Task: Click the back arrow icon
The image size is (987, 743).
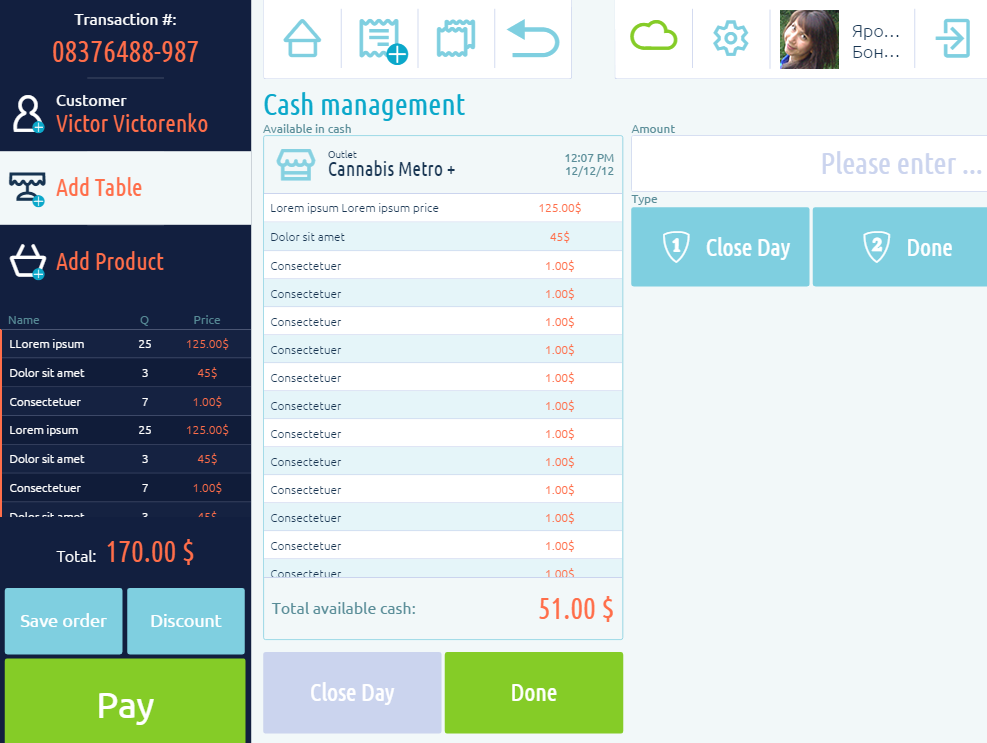Action: [533, 39]
